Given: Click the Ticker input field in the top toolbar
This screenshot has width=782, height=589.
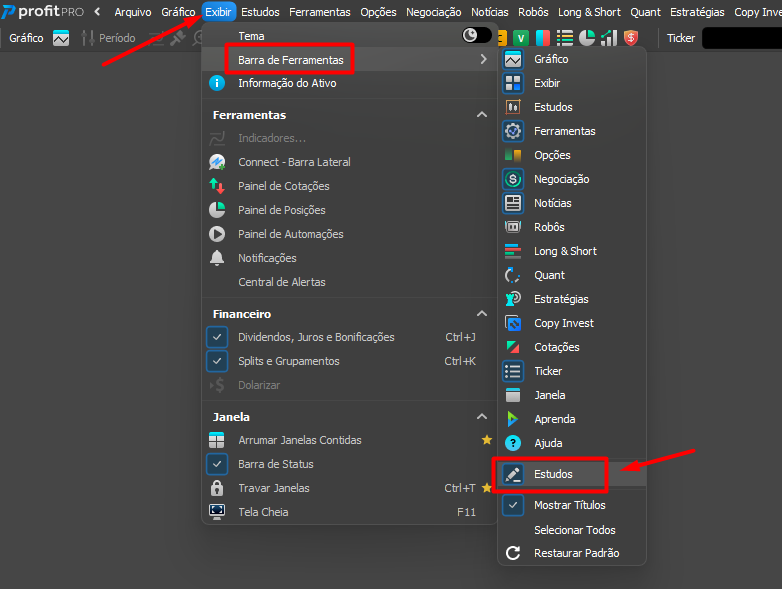Looking at the screenshot, I should tap(742, 38).
